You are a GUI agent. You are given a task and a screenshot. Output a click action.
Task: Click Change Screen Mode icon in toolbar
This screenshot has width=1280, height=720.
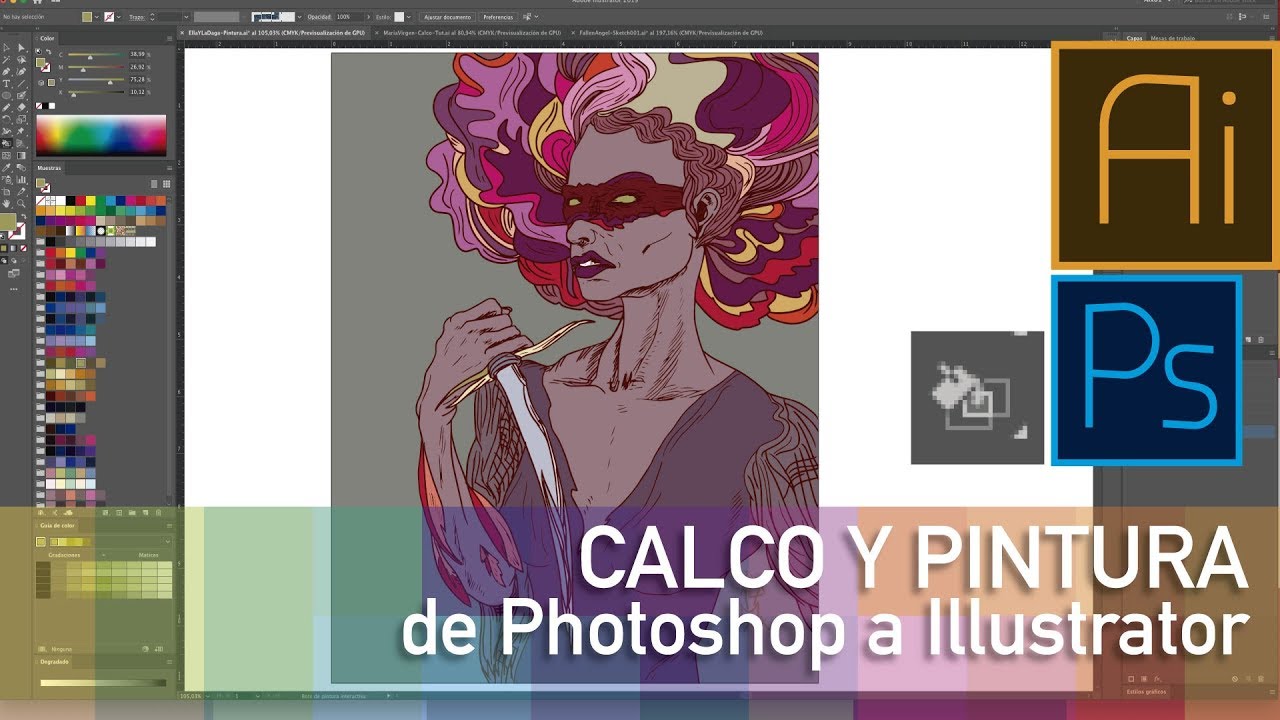[x=14, y=274]
